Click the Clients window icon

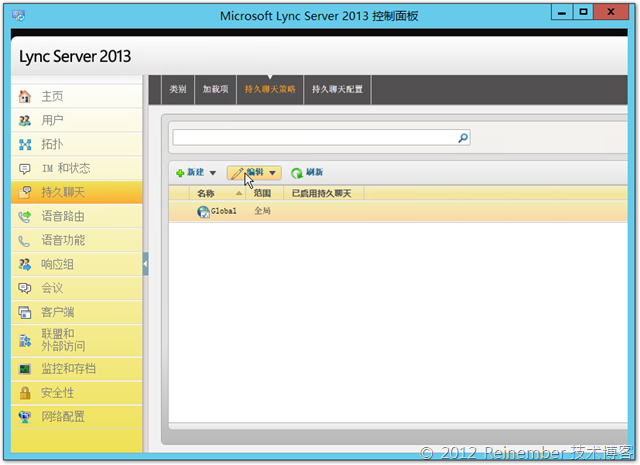pyautogui.click(x=25, y=312)
